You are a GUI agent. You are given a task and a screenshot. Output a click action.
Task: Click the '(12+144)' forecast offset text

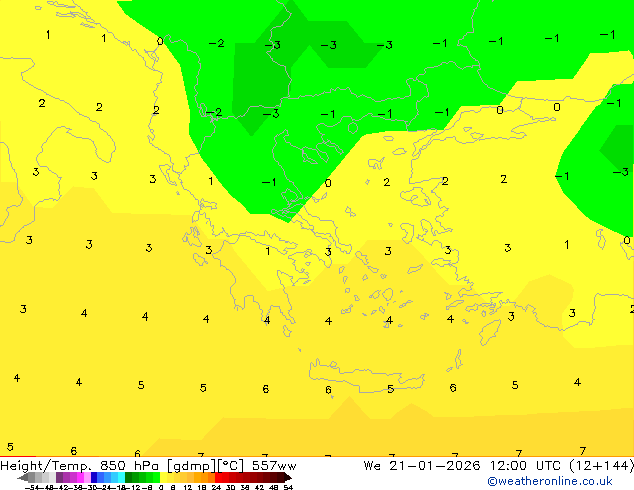point(601,466)
